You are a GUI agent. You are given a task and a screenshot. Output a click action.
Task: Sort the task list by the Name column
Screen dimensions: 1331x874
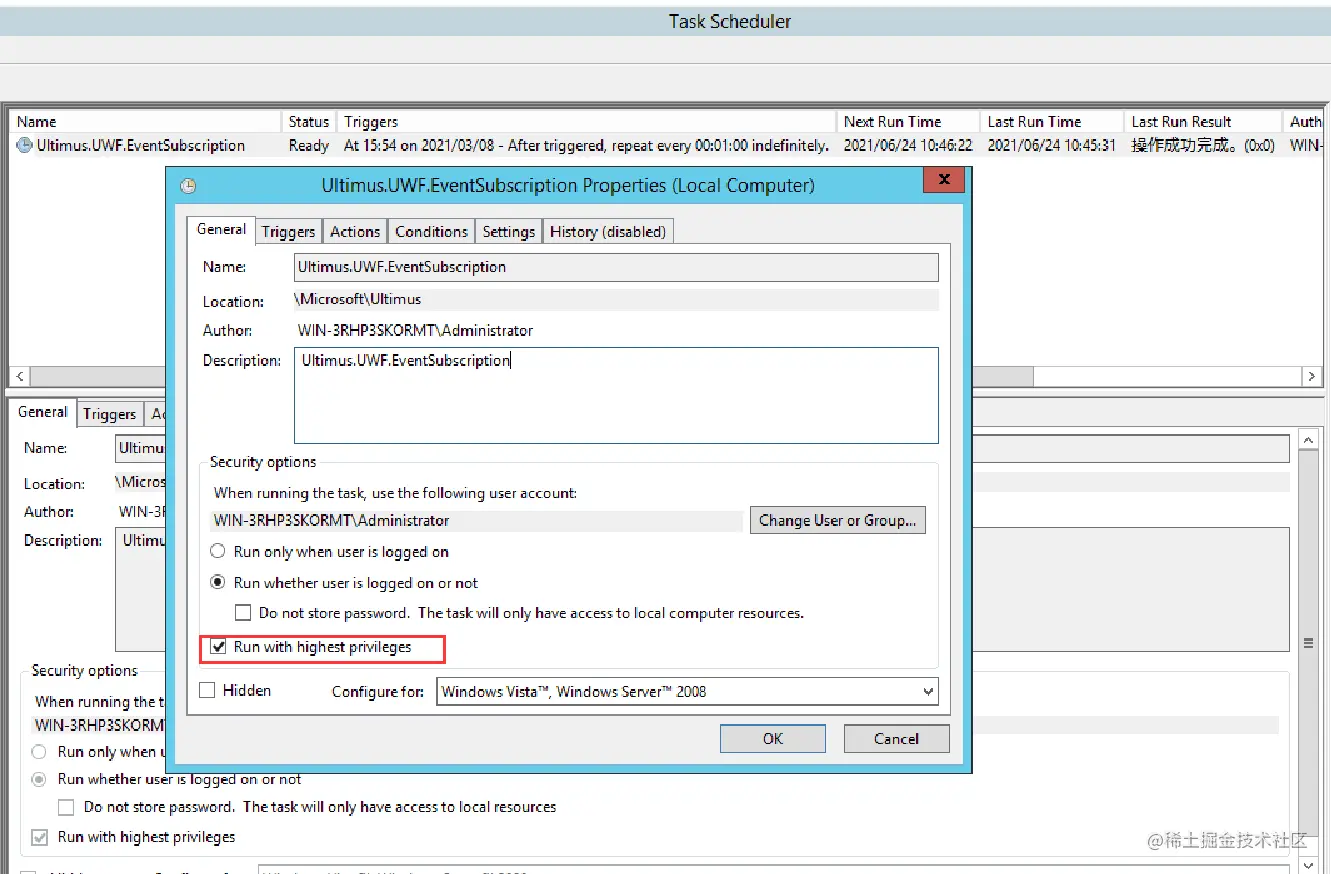(146, 121)
